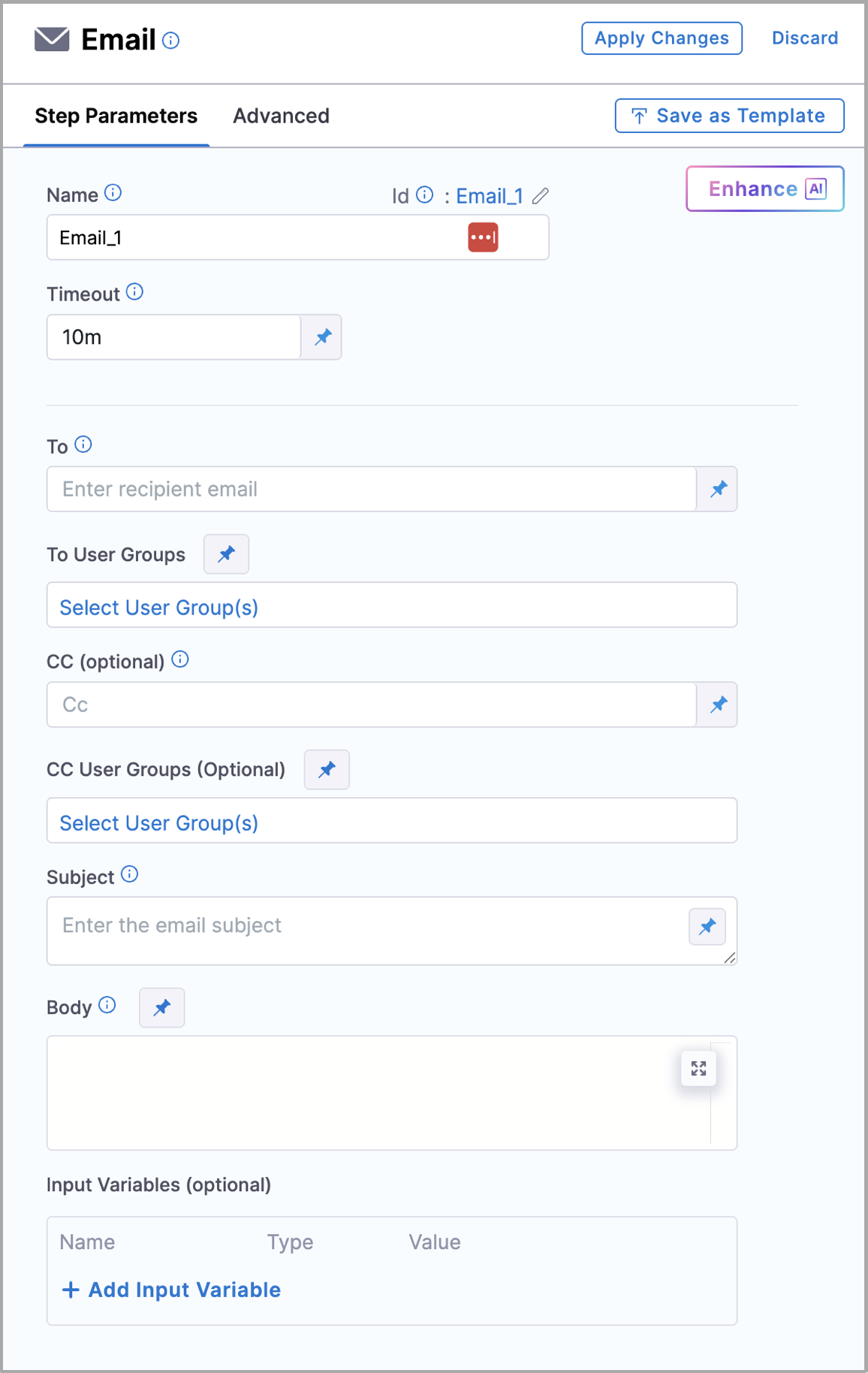The image size is (868, 1373).
Task: Click the info icon next to Email title
Action: coord(171,41)
